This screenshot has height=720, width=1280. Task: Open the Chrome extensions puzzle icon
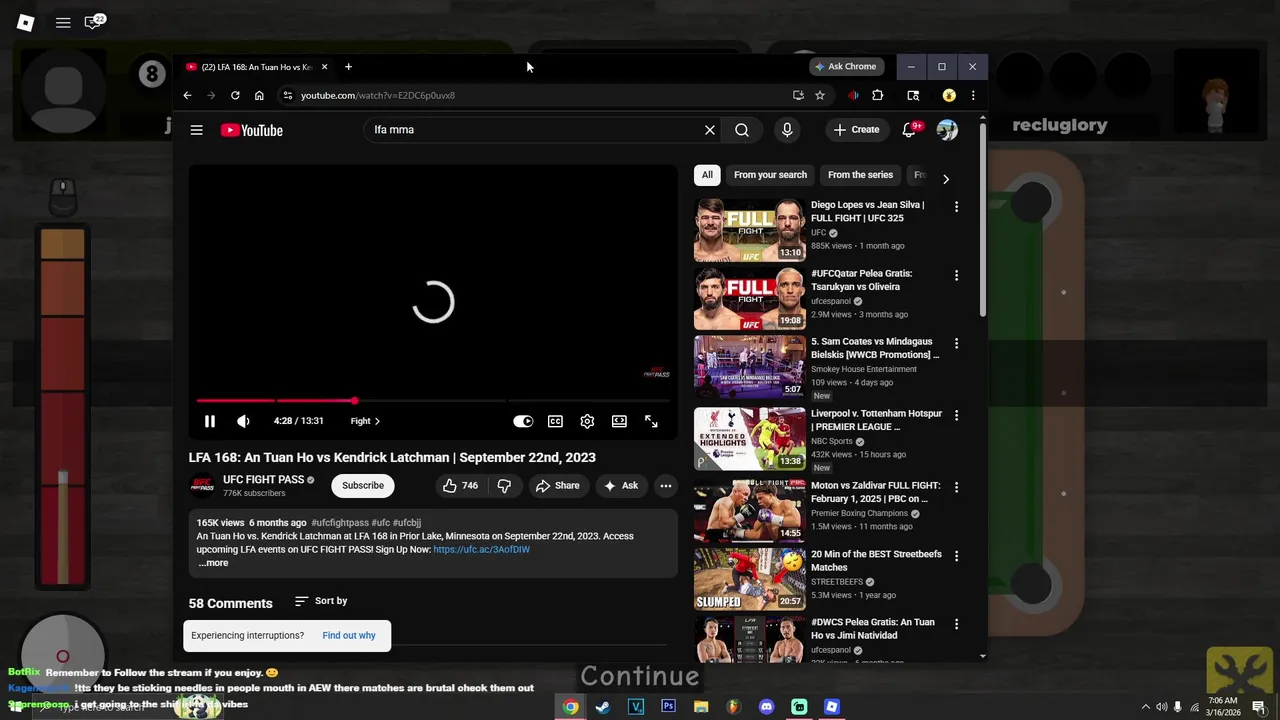pos(878,95)
